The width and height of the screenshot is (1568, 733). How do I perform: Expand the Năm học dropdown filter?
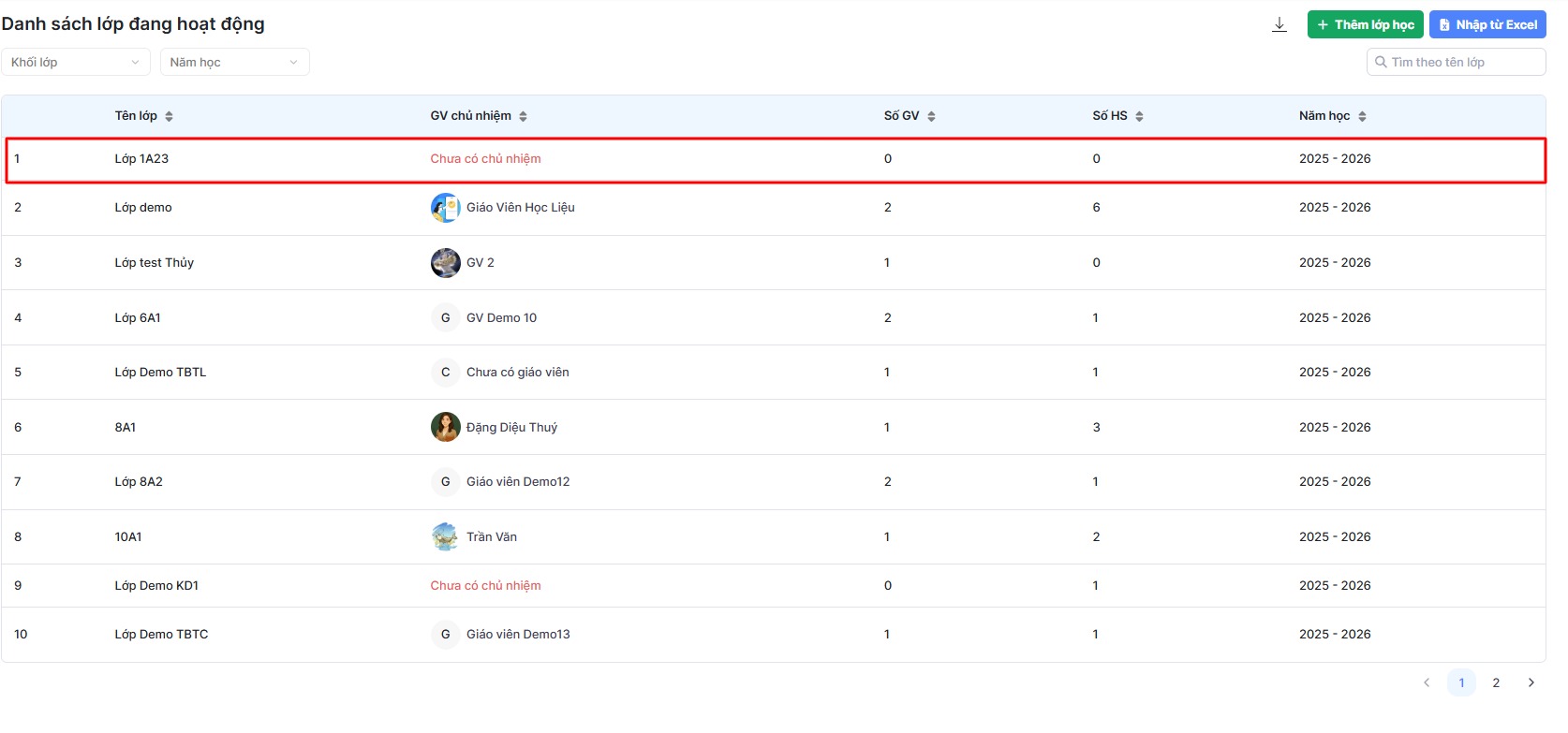point(234,63)
